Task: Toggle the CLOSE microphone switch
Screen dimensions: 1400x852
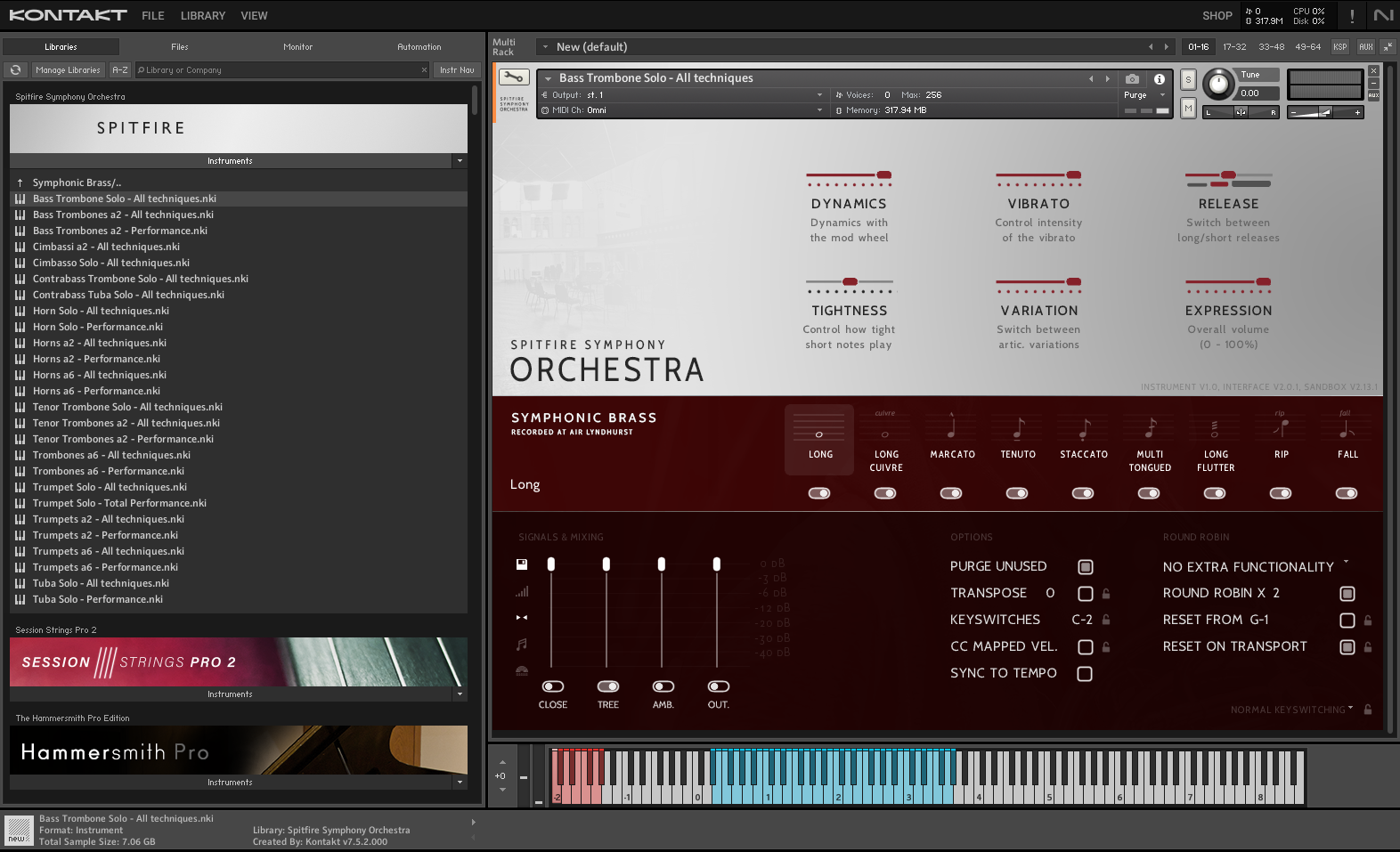Action: 552,686
